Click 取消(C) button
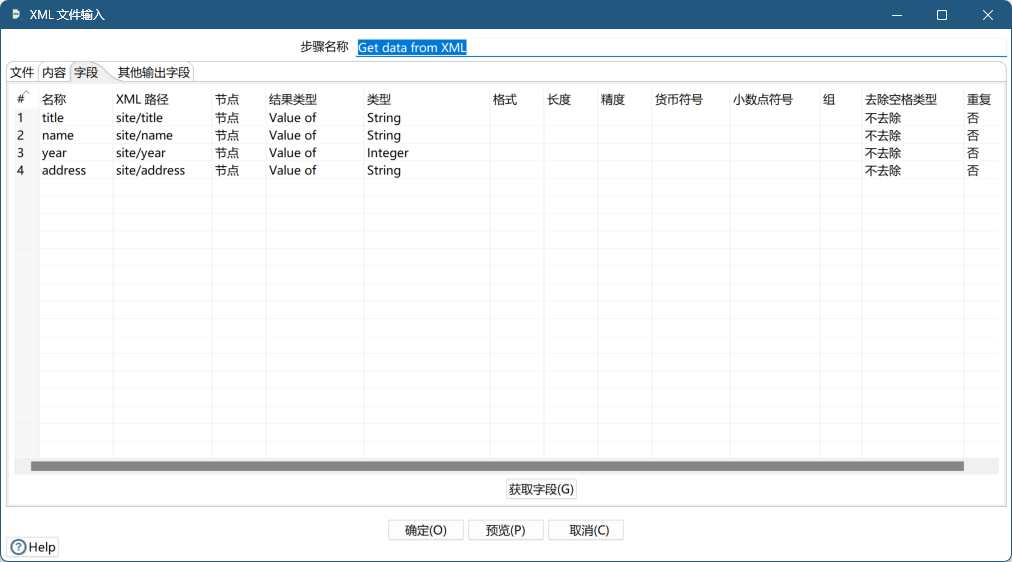1012x562 pixels. [585, 530]
